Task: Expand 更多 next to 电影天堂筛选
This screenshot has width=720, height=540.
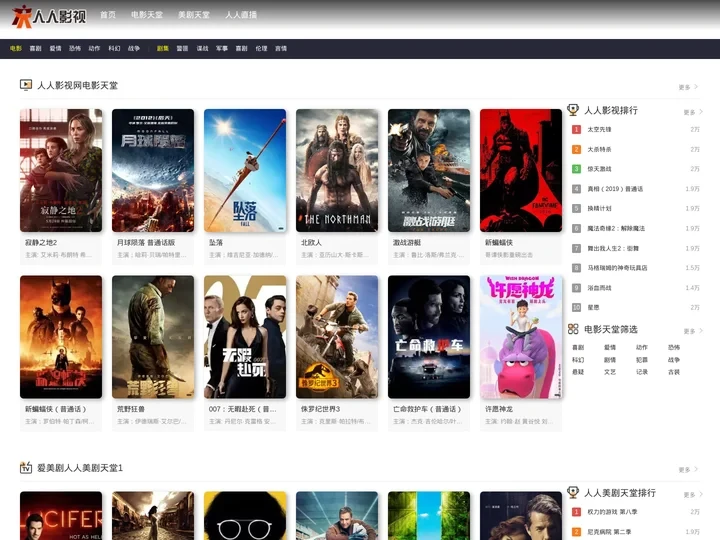Action: point(693,331)
